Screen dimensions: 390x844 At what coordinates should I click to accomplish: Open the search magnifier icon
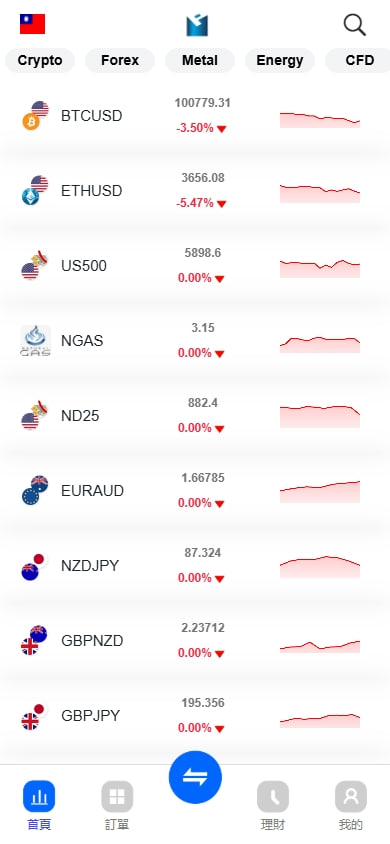coord(354,25)
